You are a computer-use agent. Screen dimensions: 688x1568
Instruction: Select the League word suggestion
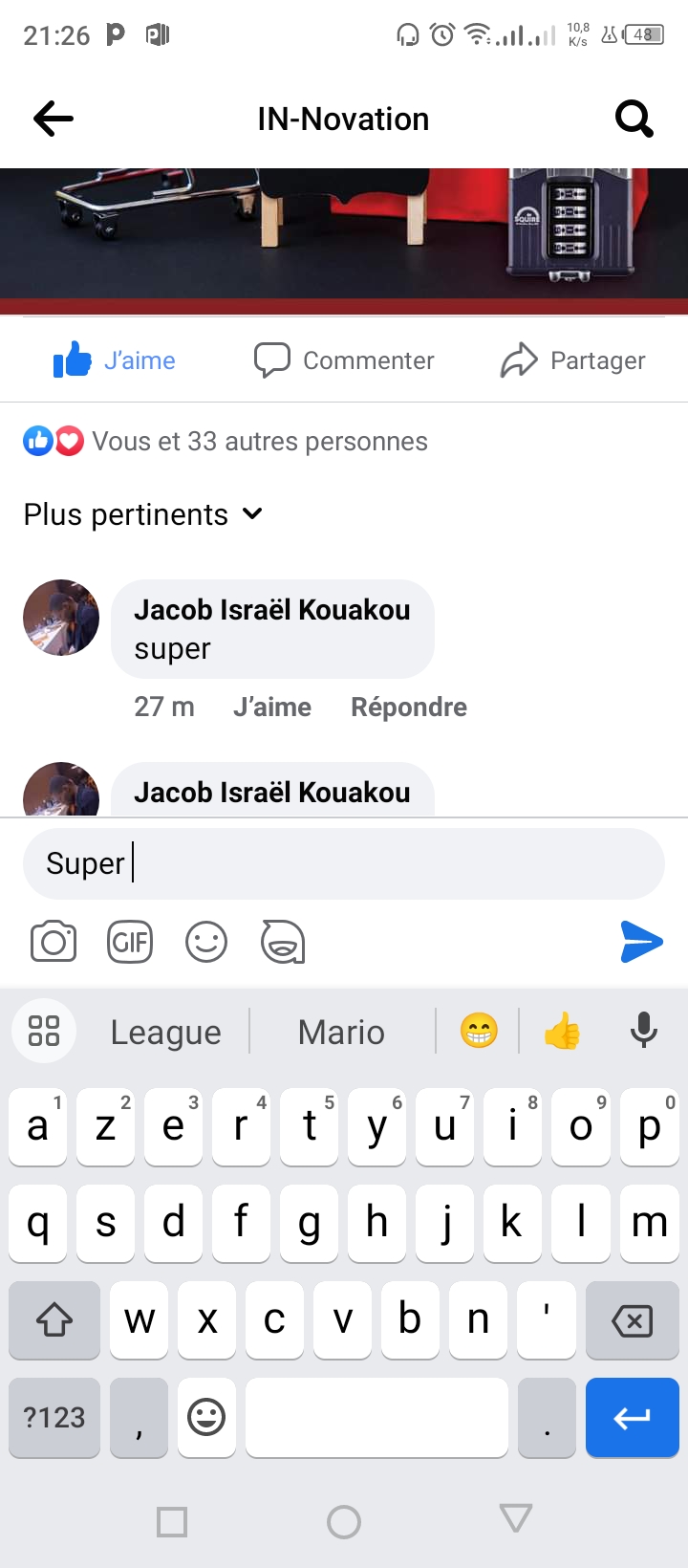click(165, 1032)
